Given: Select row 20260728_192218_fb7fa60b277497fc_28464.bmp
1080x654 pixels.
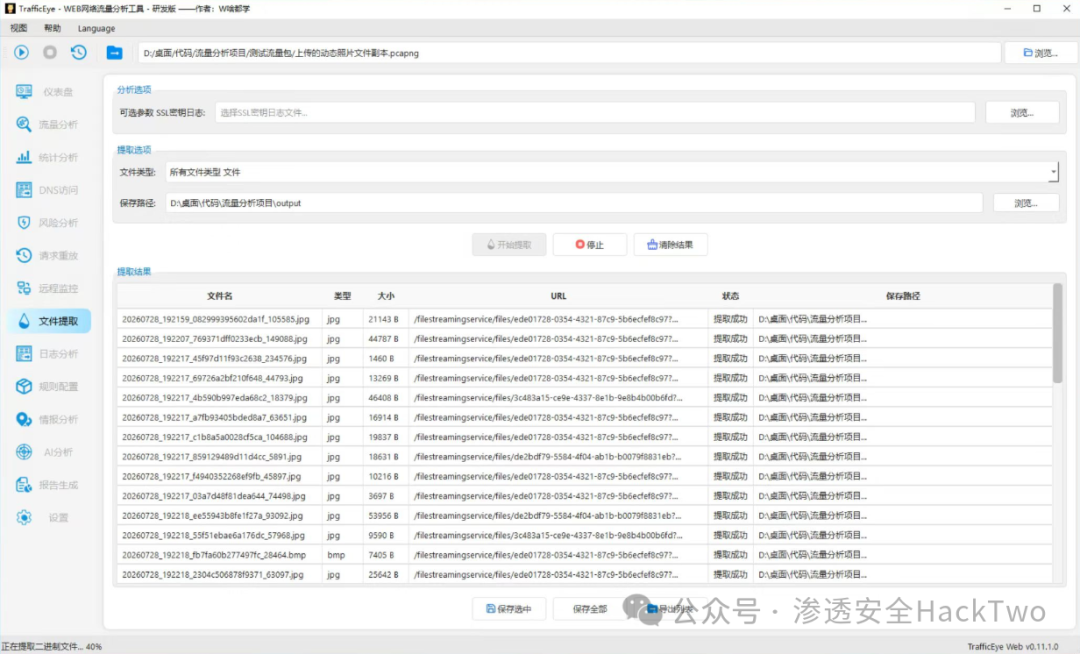Looking at the screenshot, I should (585, 555).
